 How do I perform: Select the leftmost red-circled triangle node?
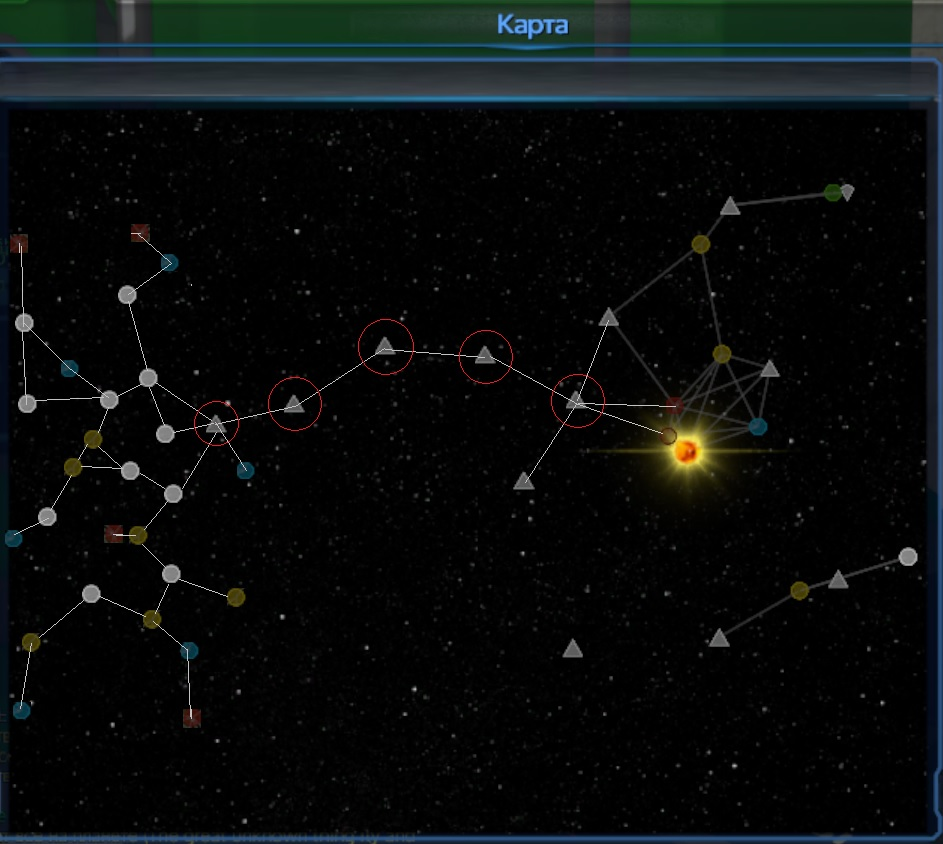[216, 424]
